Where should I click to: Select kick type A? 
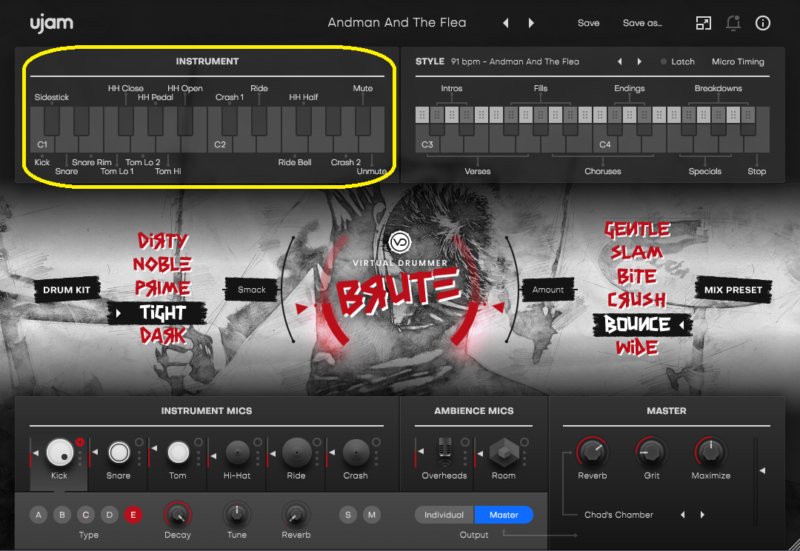38,515
